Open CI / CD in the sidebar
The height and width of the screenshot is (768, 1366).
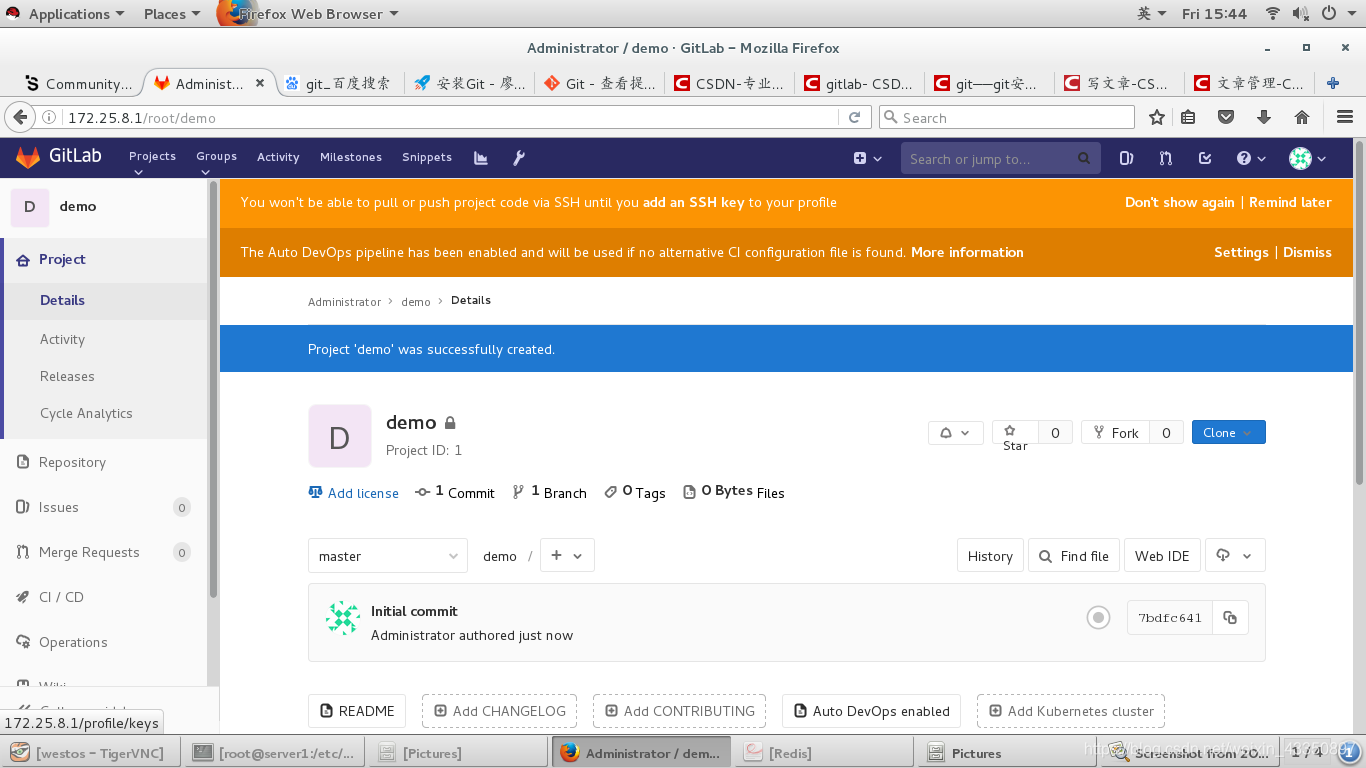click(61, 597)
